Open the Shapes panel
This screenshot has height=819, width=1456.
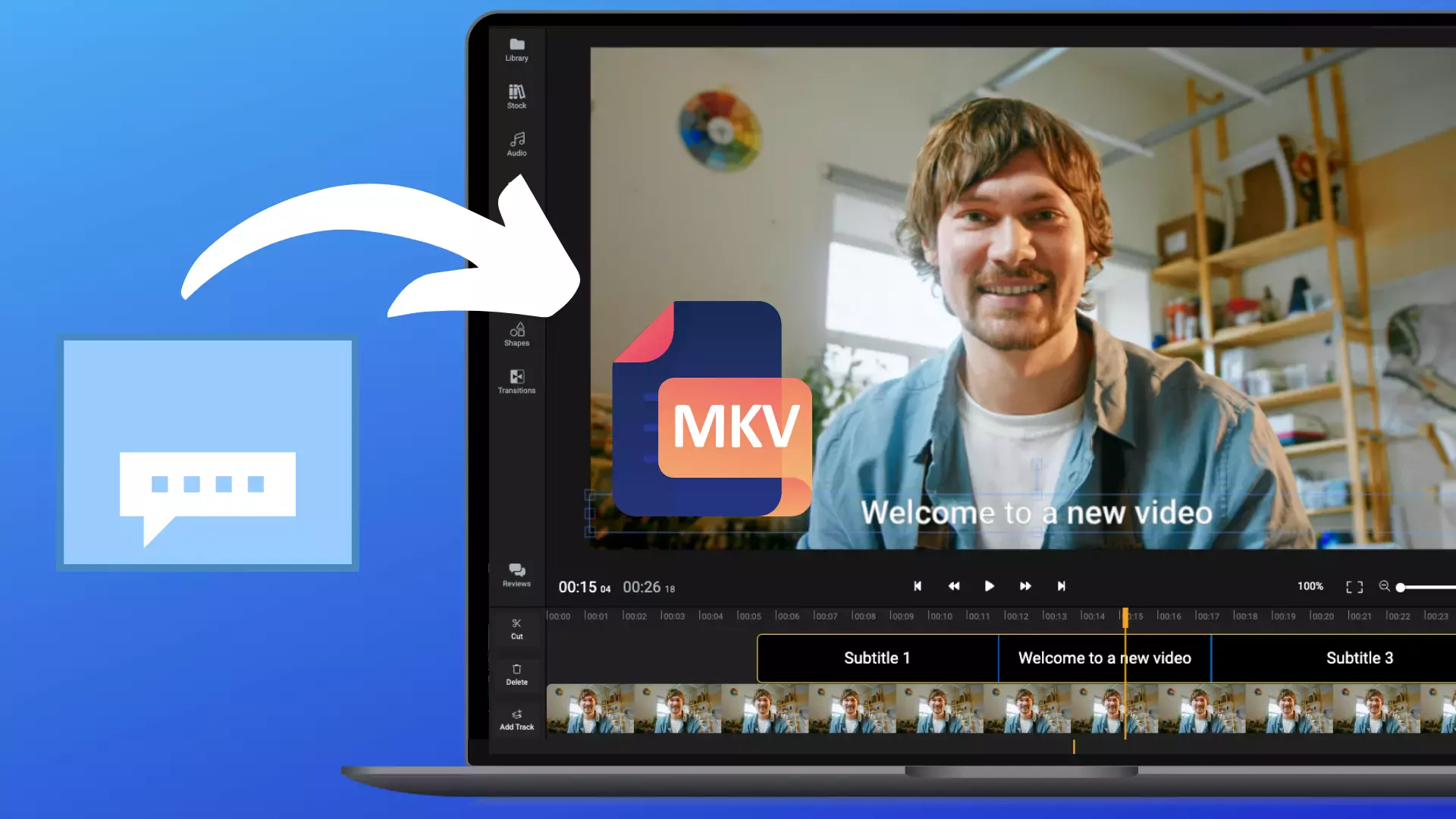click(x=516, y=334)
